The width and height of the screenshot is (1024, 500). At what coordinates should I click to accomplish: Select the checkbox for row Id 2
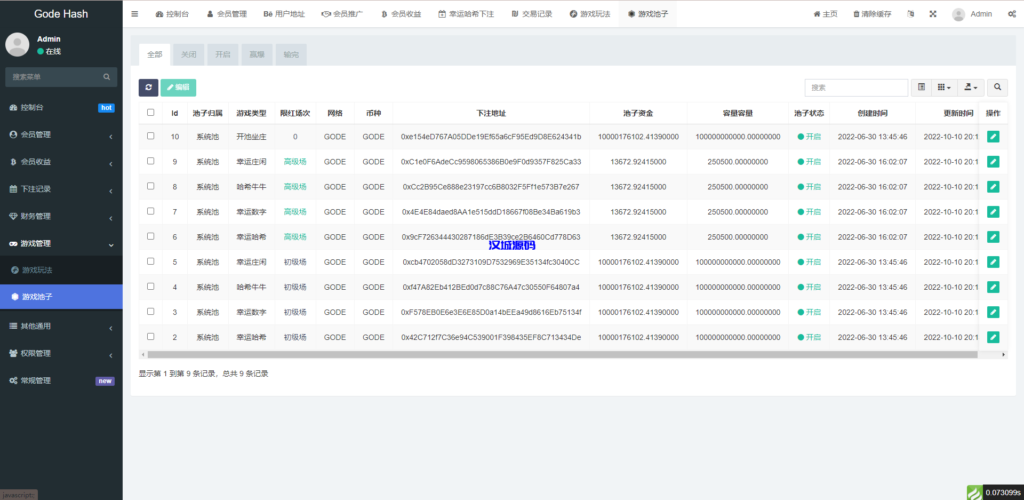[x=151, y=337]
